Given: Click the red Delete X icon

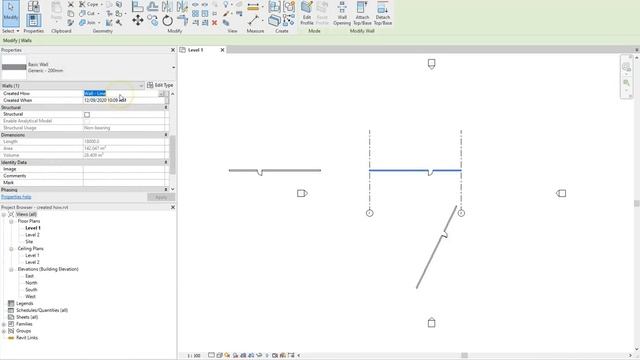Looking at the screenshot, I should click(x=214, y=23).
